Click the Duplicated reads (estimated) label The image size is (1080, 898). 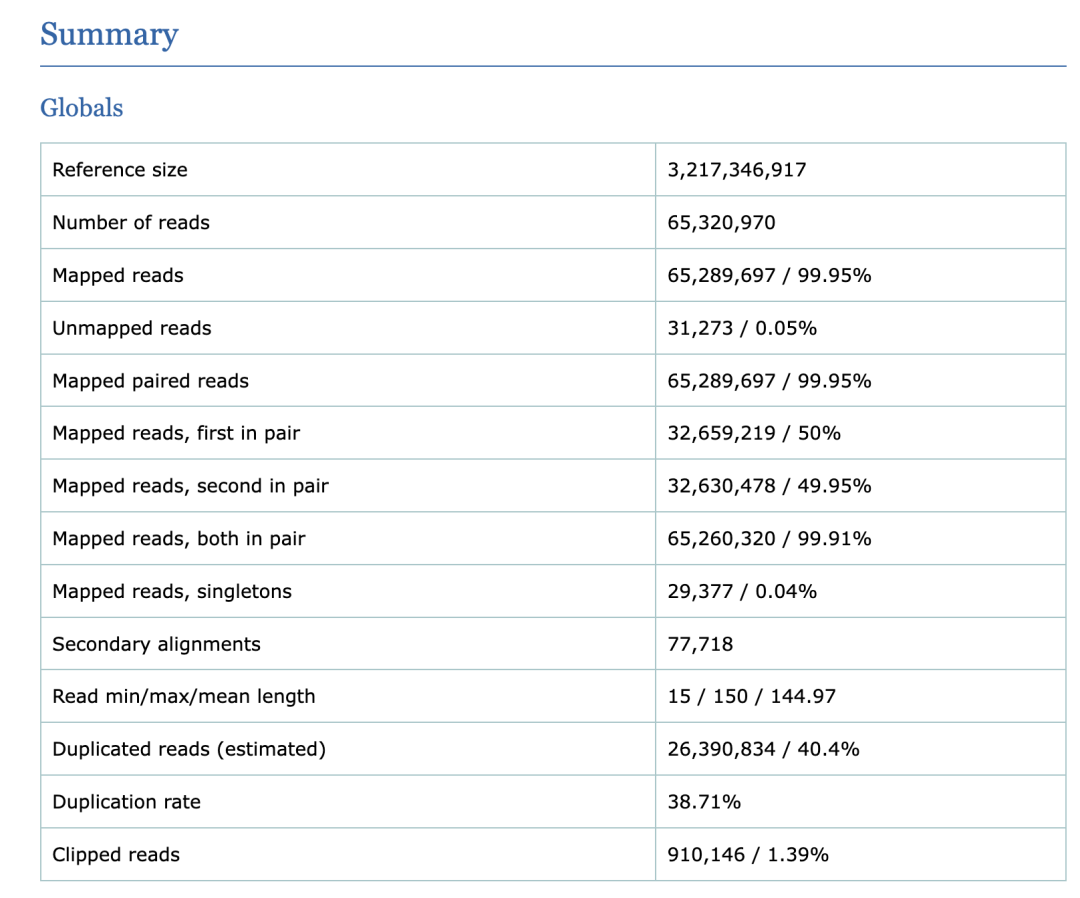(x=189, y=749)
